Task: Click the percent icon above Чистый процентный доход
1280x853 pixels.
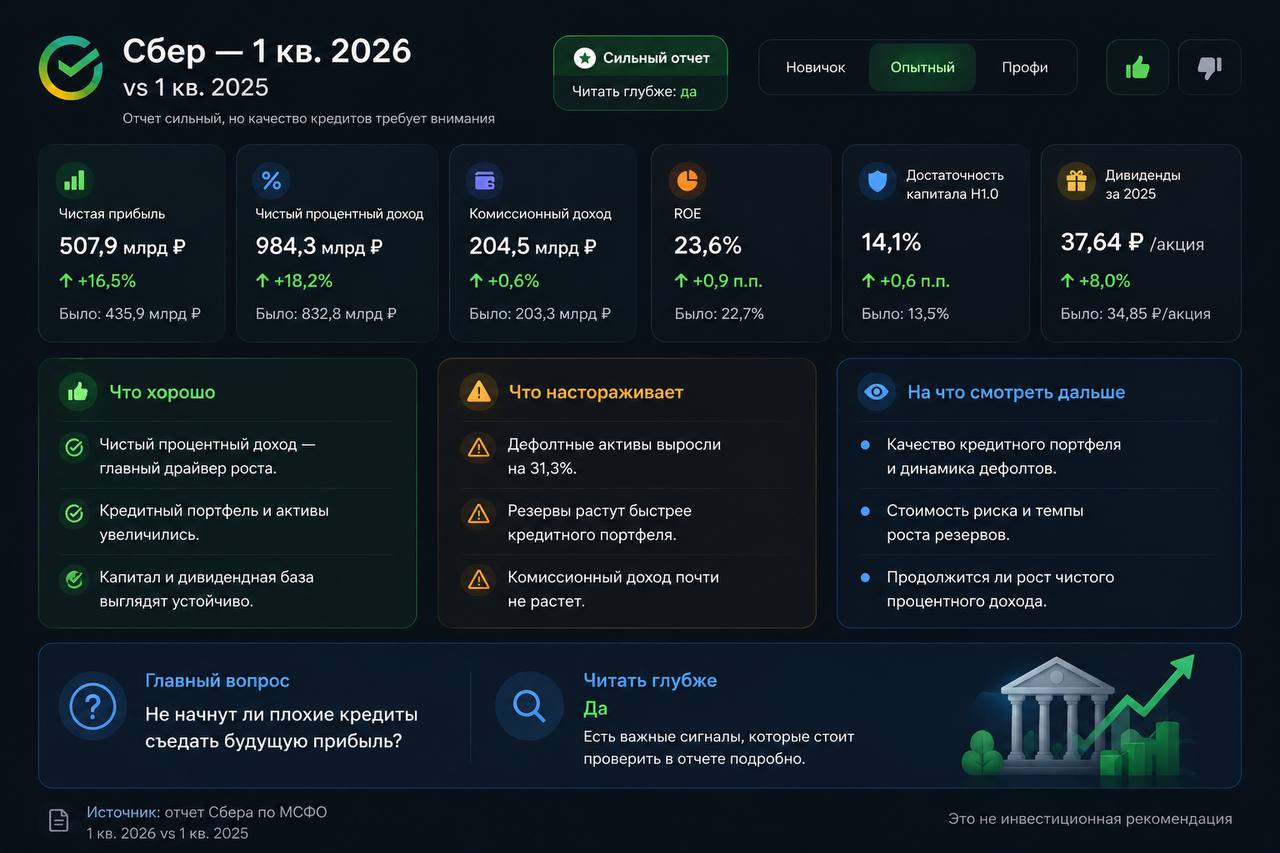Action: [x=272, y=181]
